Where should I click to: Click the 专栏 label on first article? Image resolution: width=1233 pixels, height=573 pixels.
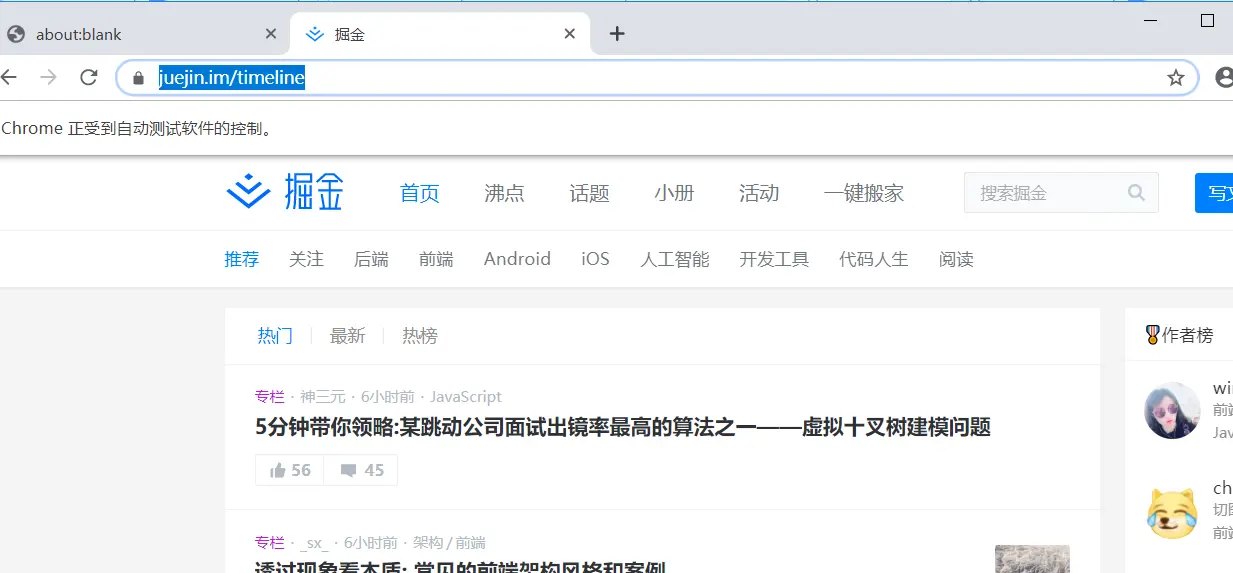coord(270,397)
